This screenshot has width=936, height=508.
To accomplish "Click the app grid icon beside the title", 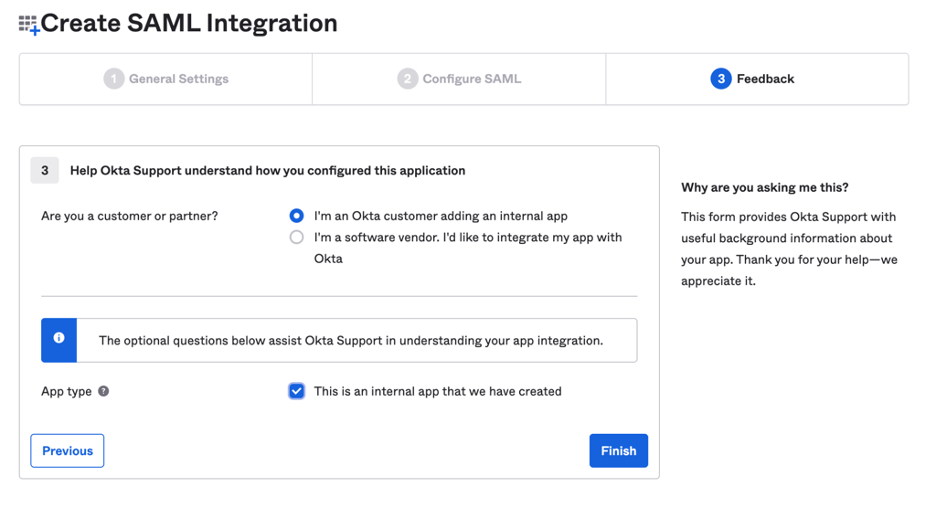I will coord(28,24).
